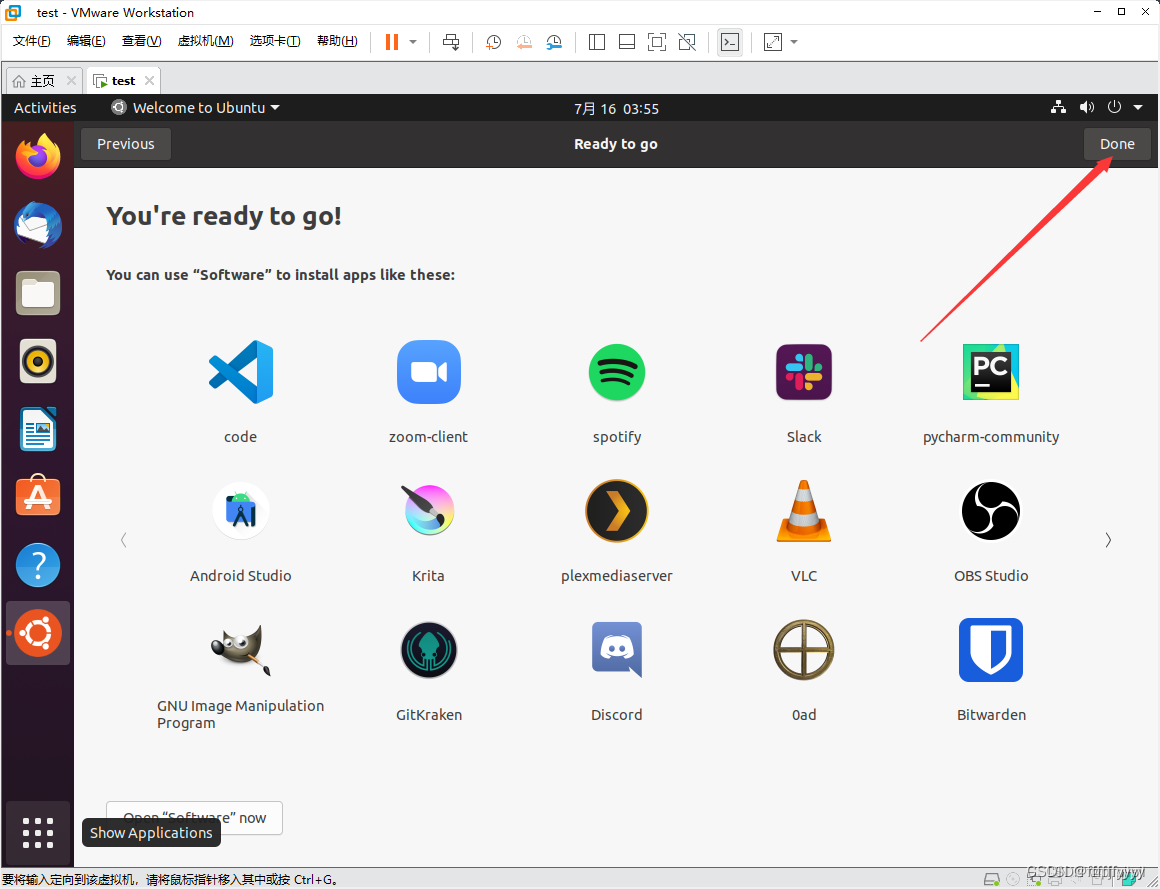Viewport: 1160px width, 889px height.
Task: Click the VMware pause button
Action: coord(391,42)
